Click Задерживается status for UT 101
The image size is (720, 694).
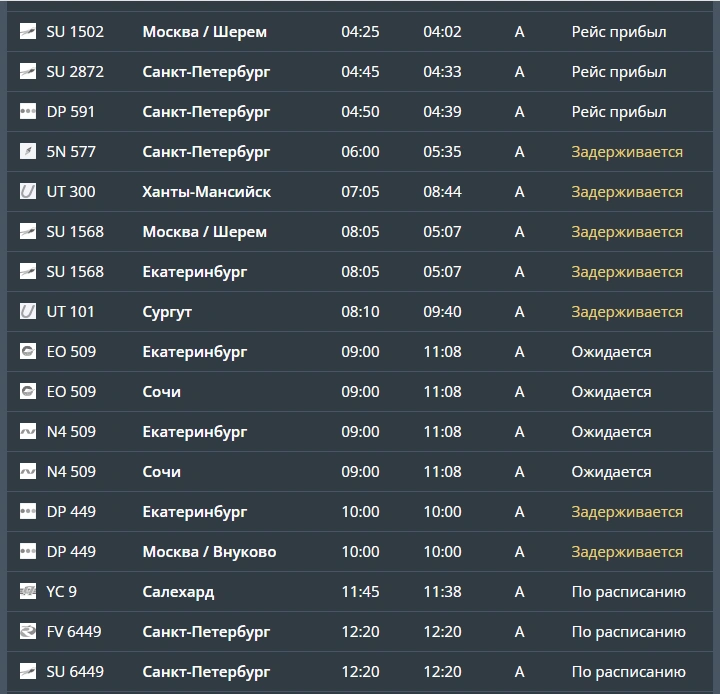click(x=627, y=312)
